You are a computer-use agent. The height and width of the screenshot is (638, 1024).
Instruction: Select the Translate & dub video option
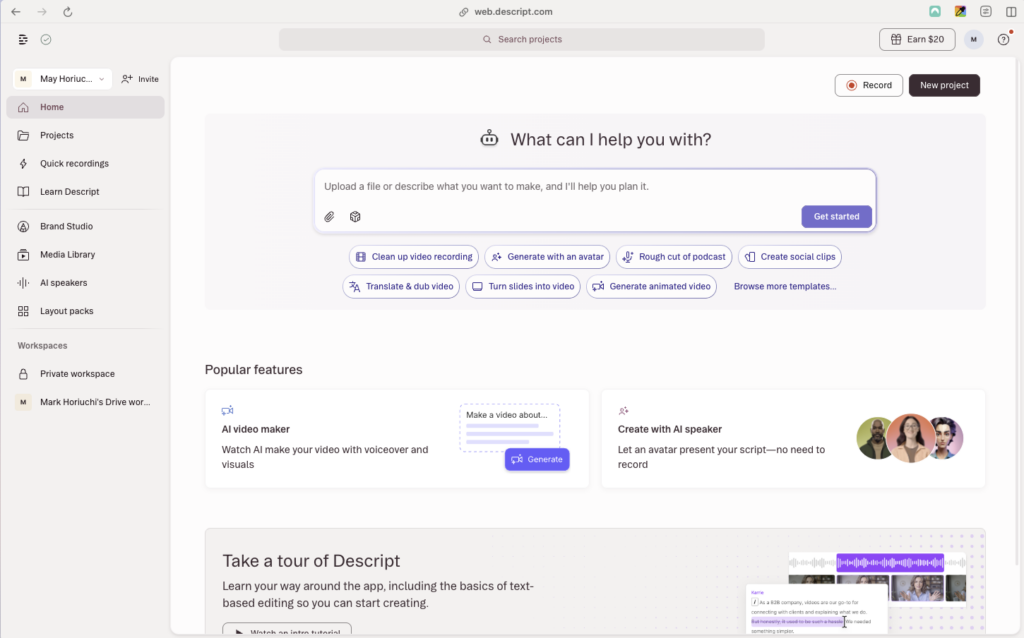pos(401,286)
